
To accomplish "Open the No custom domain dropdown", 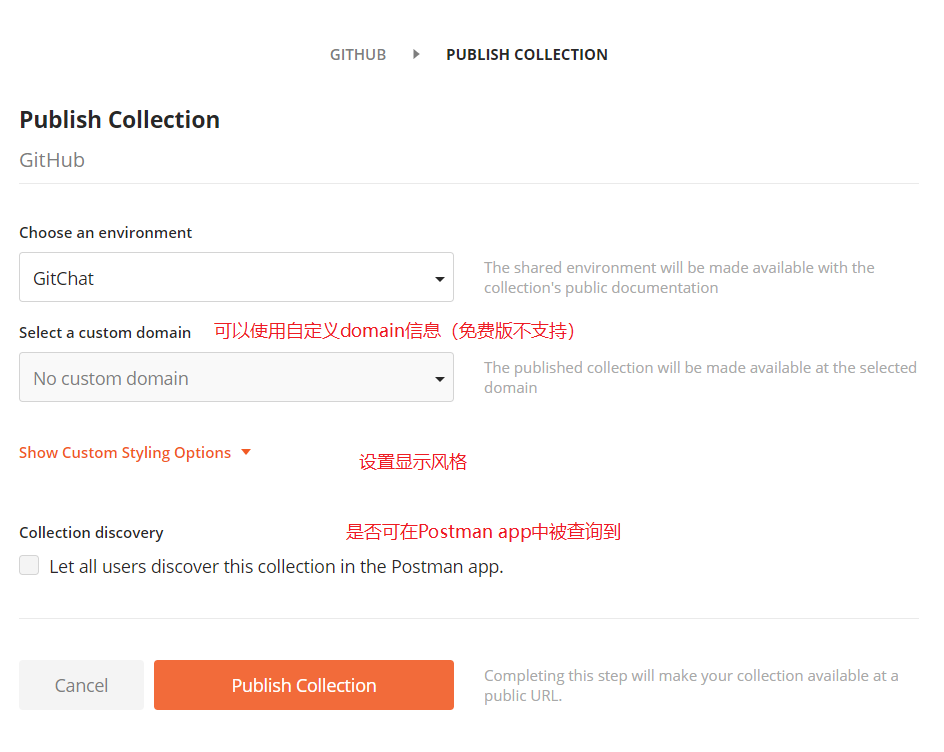I will tap(236, 377).
